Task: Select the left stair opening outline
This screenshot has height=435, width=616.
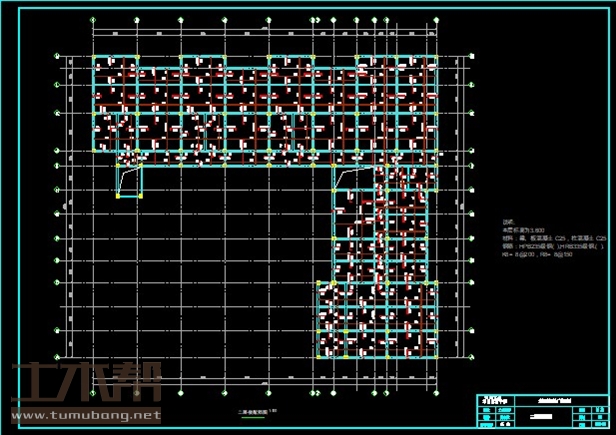Action: pyautogui.click(x=129, y=181)
